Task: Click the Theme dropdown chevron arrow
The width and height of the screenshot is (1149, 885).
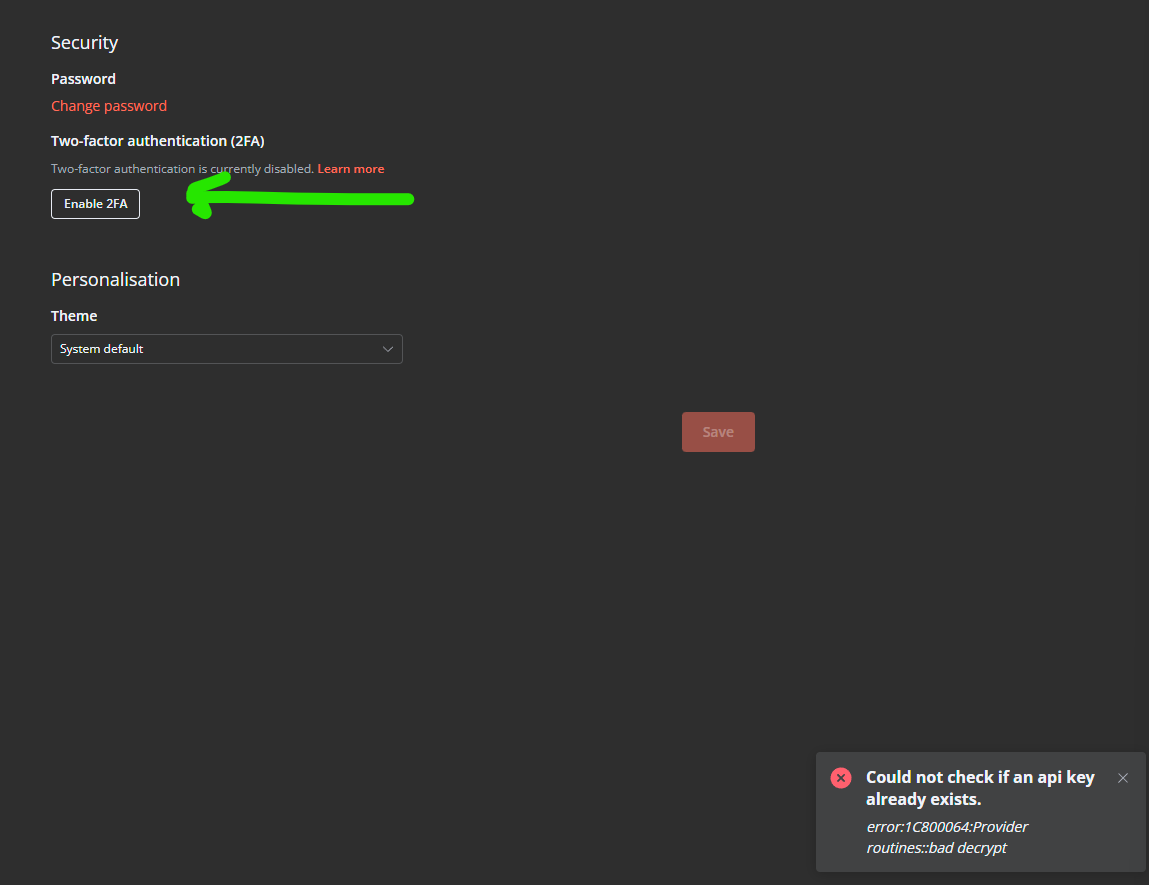Action: tap(388, 349)
